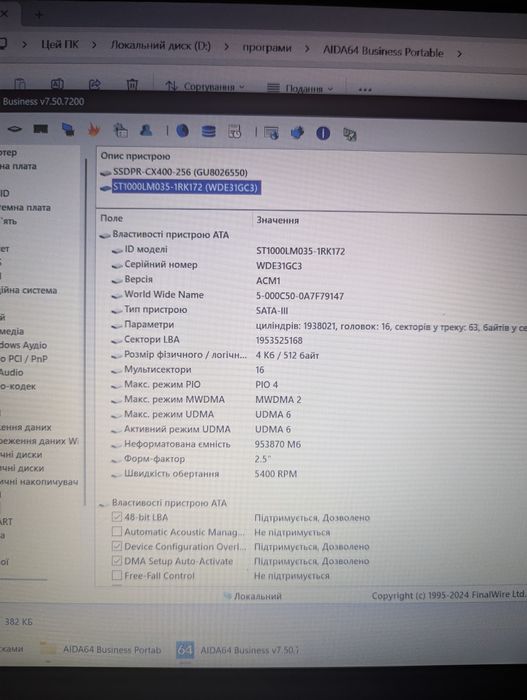Image resolution: width=527 pixels, height=700 pixels.
Task: Toggle the 48-bit LBA checkbox
Action: pyautogui.click(x=117, y=517)
